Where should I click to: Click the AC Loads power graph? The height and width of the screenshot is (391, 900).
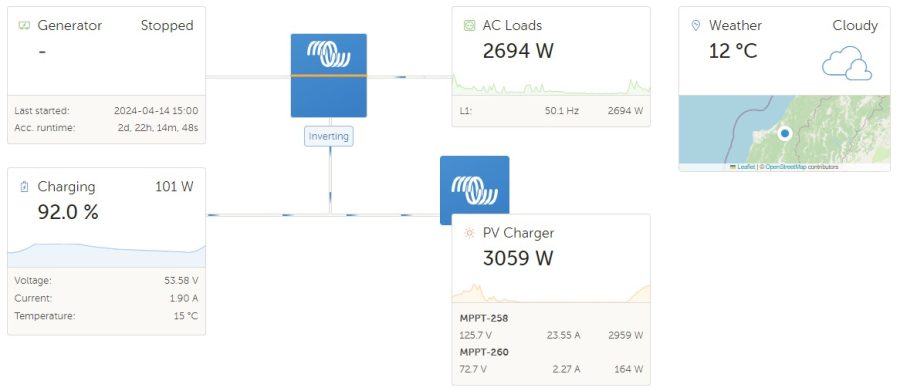(x=551, y=87)
